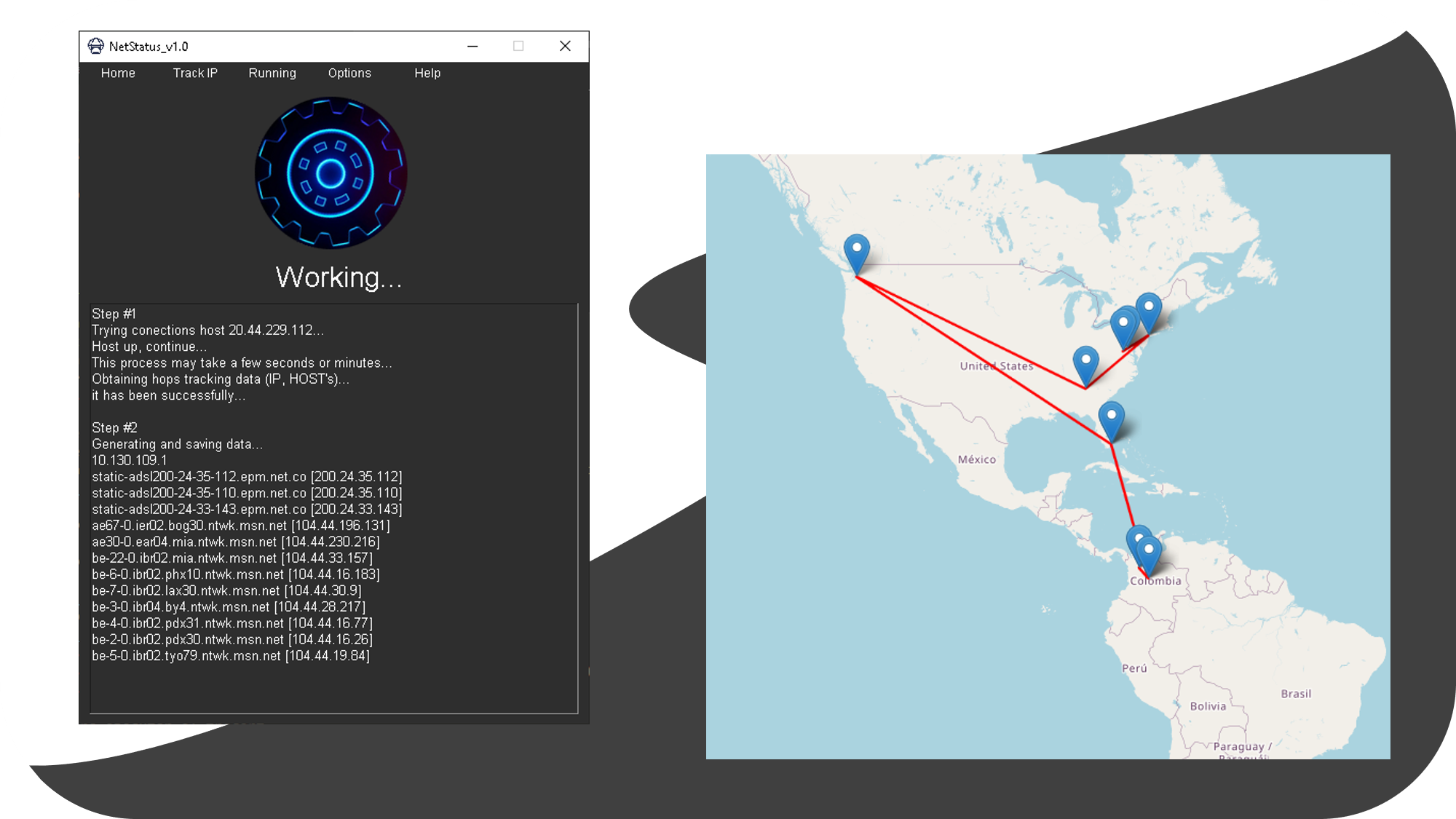Click the 'it has been successfully...' line

168,395
